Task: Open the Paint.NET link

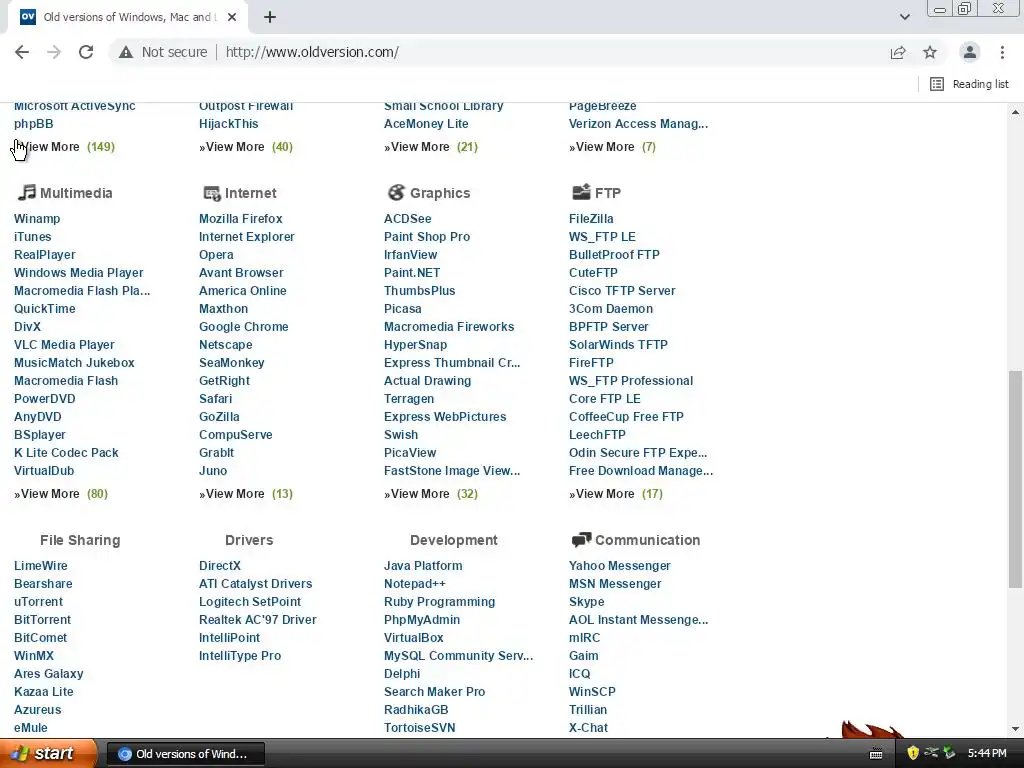Action: point(412,273)
